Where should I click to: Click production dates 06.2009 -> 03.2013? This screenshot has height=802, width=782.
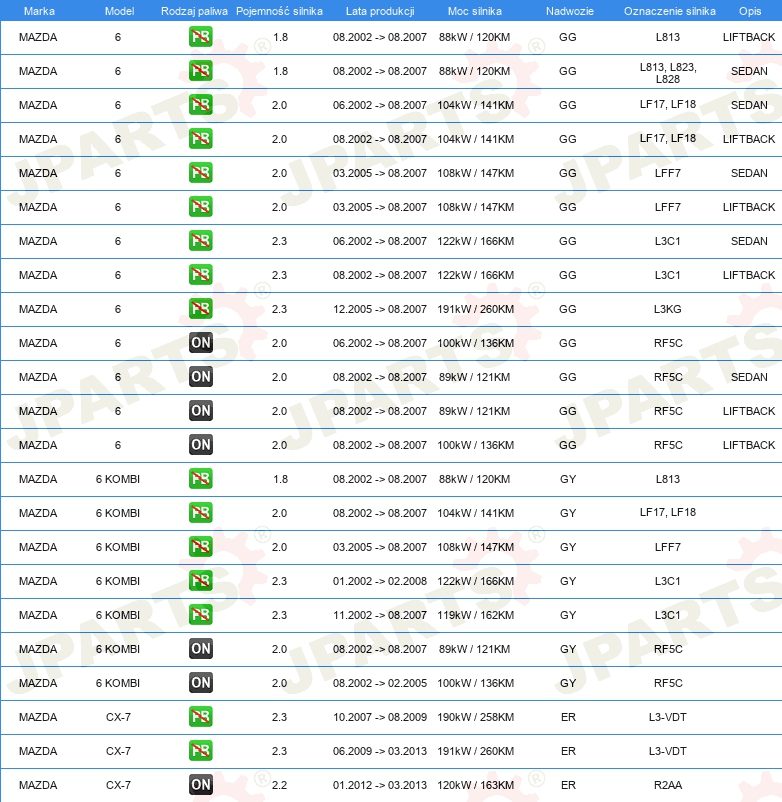(379, 751)
